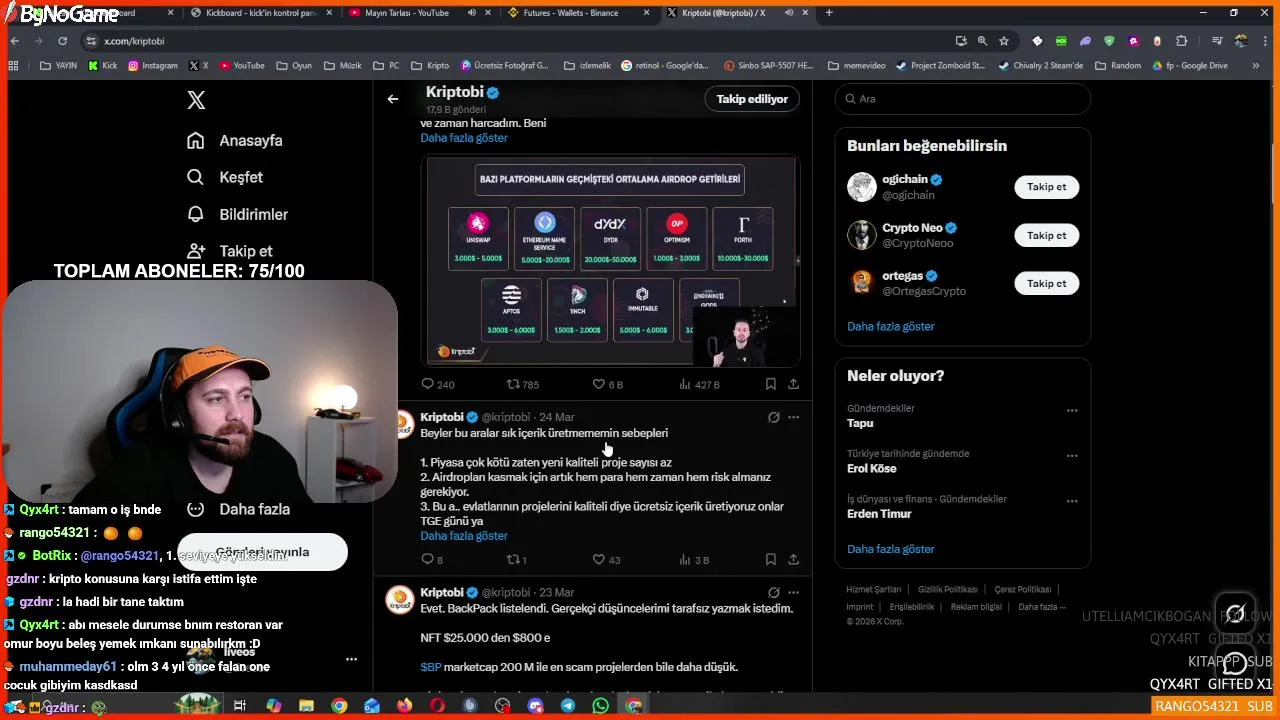This screenshot has width=1280, height=720.
Task: Go back using profile header arrow
Action: 393,99
